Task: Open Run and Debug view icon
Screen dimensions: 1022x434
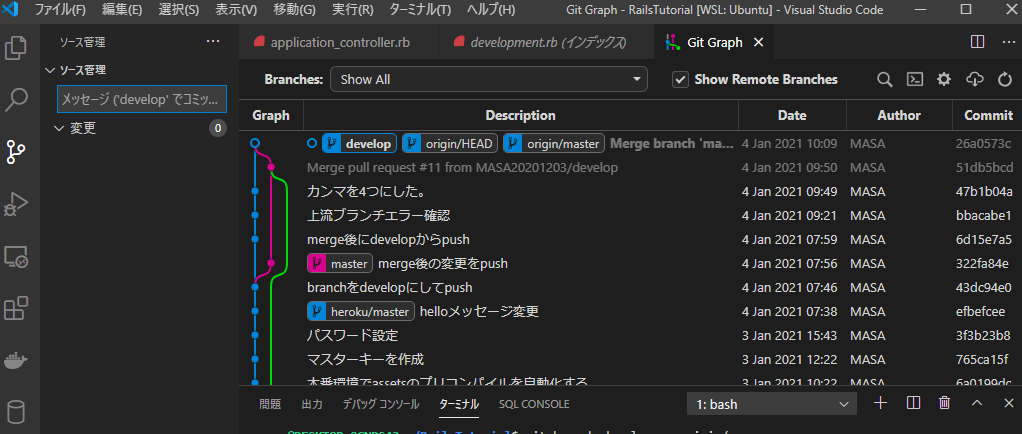Action: pos(16,203)
